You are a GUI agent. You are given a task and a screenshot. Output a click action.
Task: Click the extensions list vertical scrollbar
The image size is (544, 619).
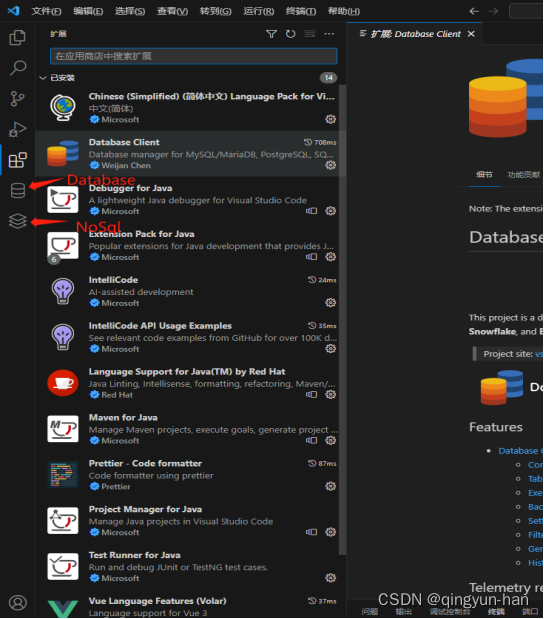pos(342,320)
